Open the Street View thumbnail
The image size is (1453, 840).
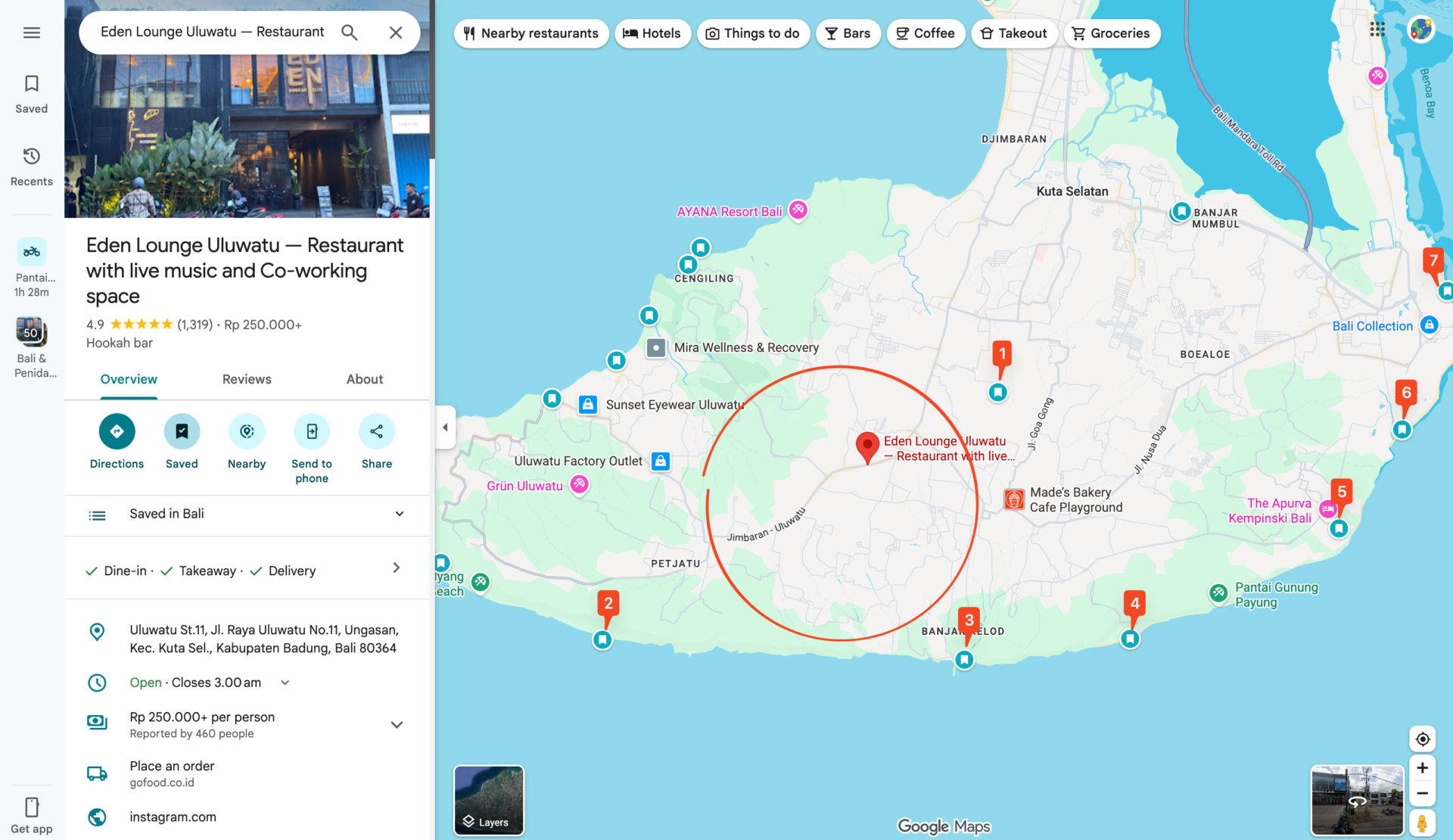[1357, 801]
